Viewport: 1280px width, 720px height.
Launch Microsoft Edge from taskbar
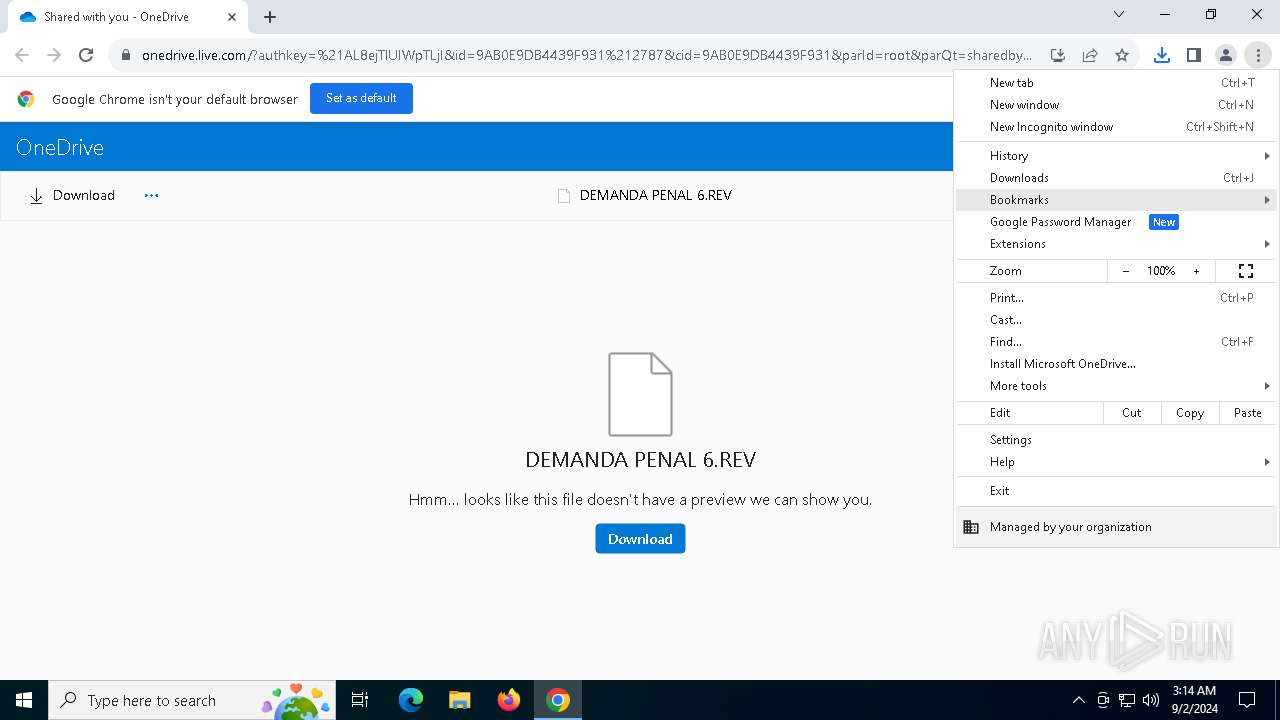coord(411,700)
